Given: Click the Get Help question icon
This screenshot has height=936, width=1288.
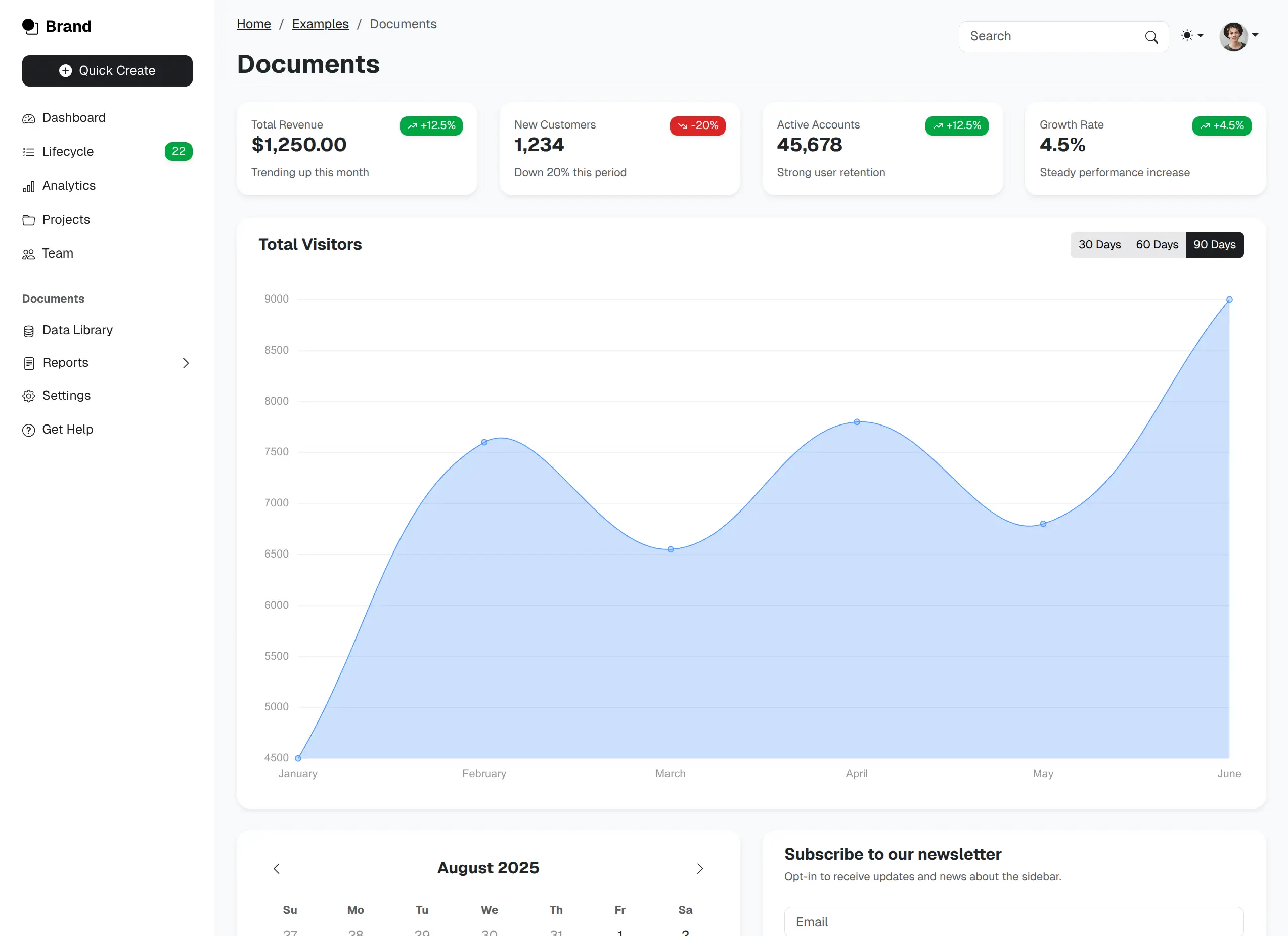Looking at the screenshot, I should point(28,430).
